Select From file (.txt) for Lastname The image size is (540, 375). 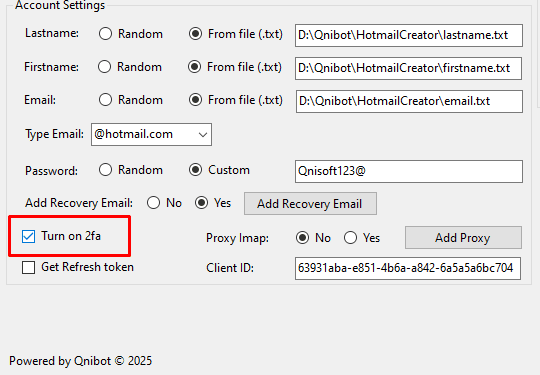(236, 34)
